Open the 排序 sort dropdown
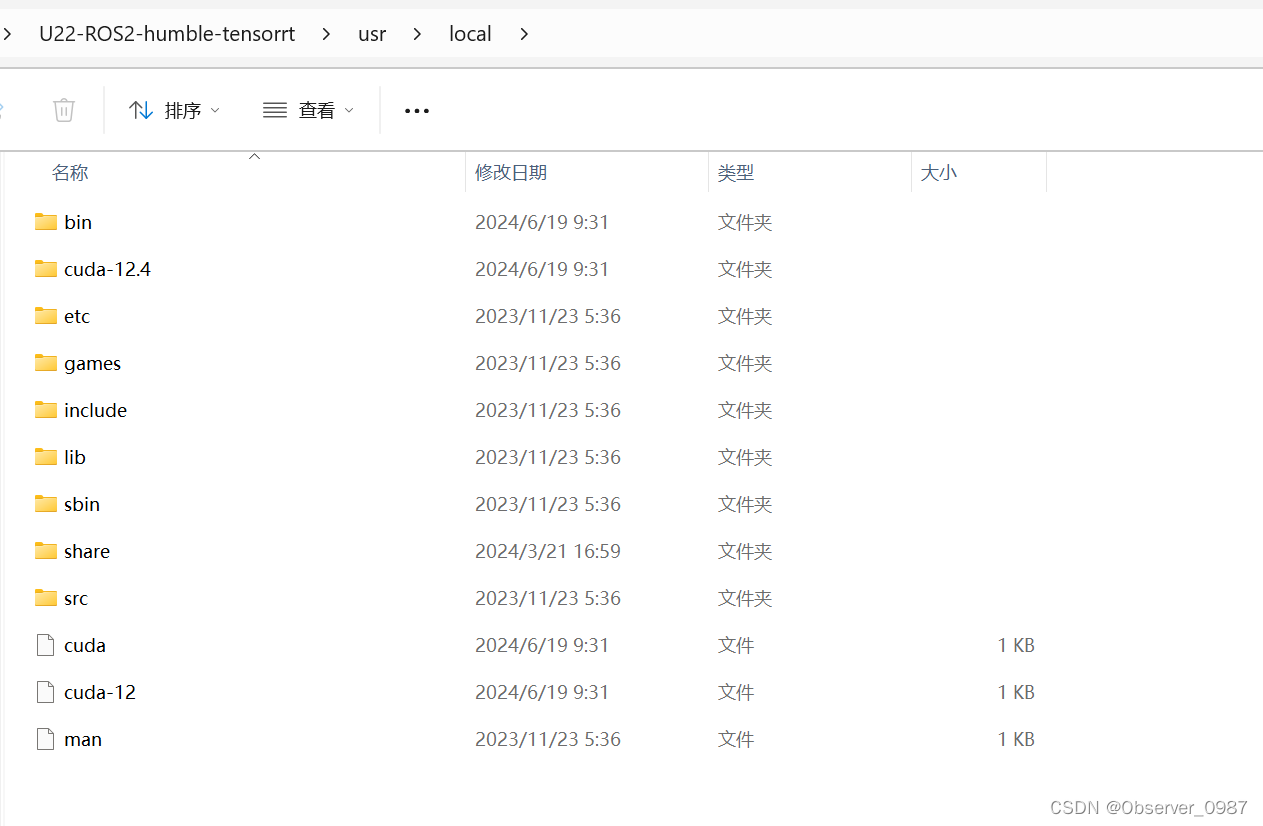 coord(175,110)
